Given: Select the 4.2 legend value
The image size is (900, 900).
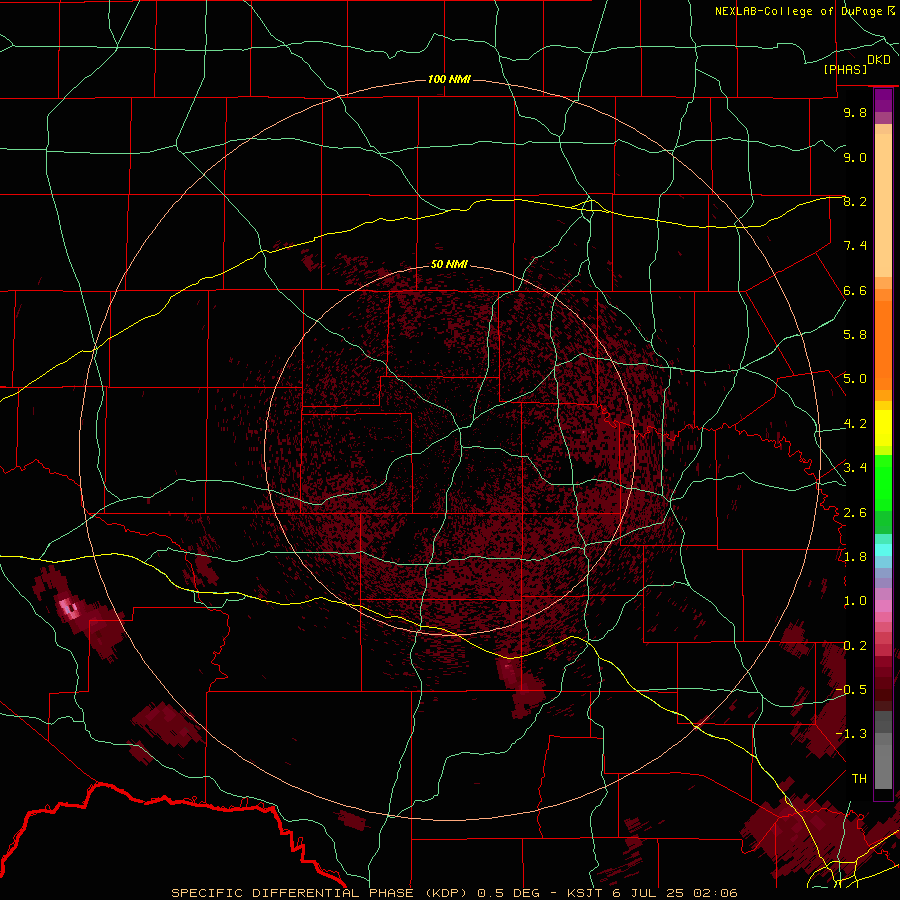Looking at the screenshot, I should click(855, 424).
